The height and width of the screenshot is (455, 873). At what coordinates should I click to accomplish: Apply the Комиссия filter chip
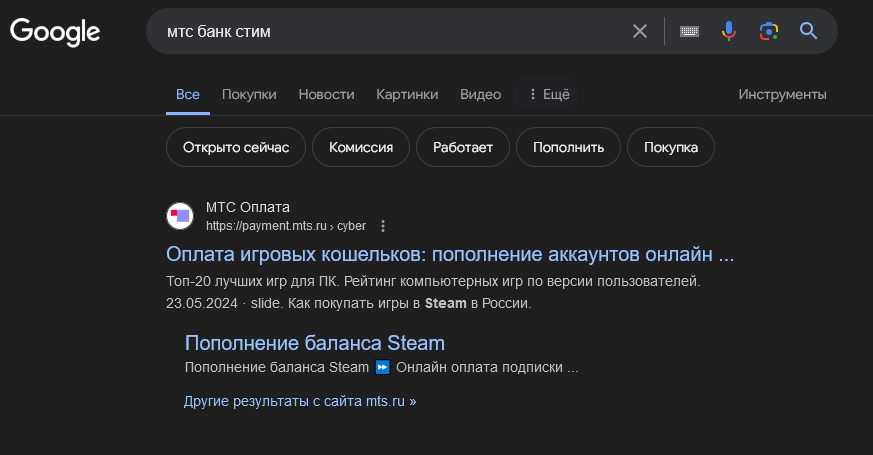361,147
